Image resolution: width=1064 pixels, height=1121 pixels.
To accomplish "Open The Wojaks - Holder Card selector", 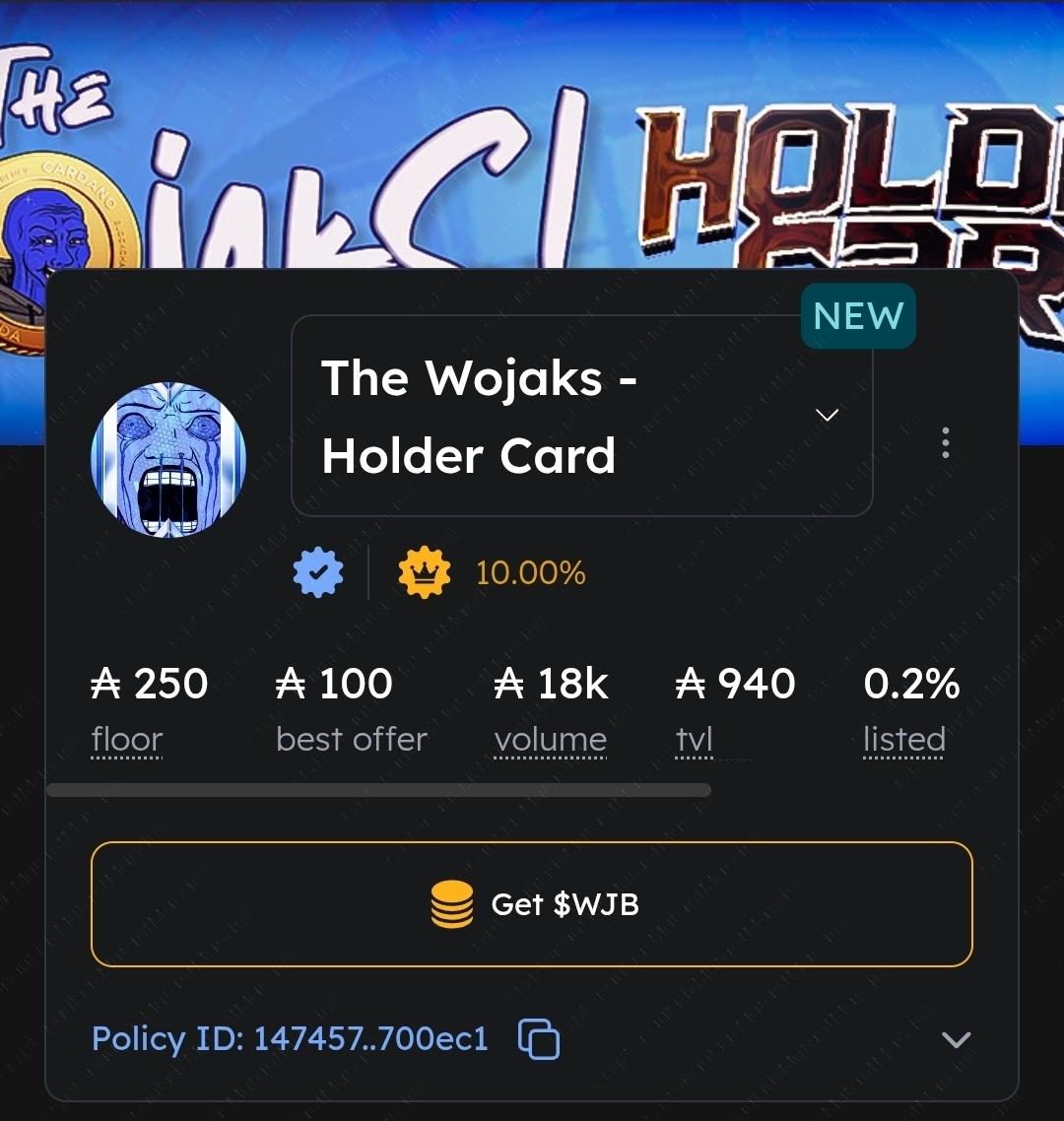I will tap(582, 416).
